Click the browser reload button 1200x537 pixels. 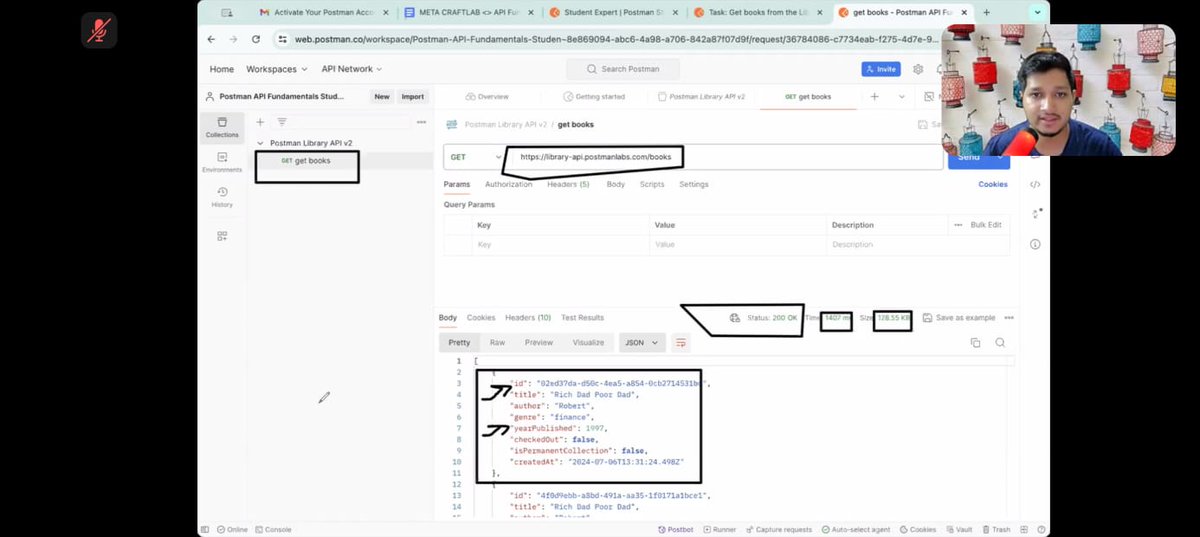pyautogui.click(x=256, y=39)
